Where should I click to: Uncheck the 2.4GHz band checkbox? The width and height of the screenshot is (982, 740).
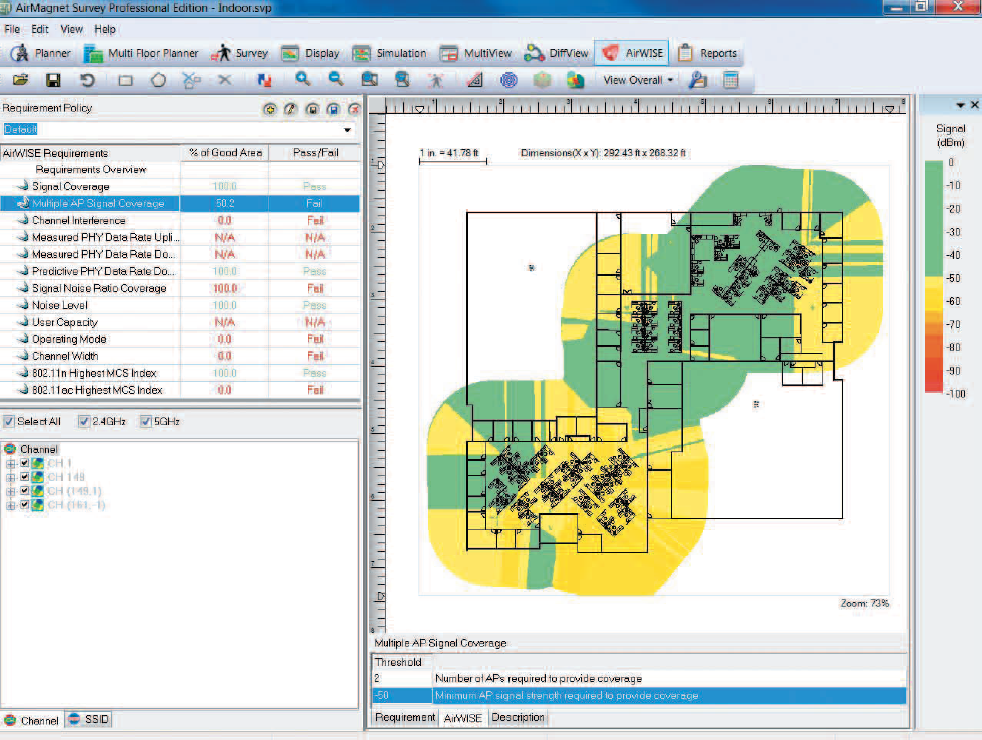click(x=85, y=421)
